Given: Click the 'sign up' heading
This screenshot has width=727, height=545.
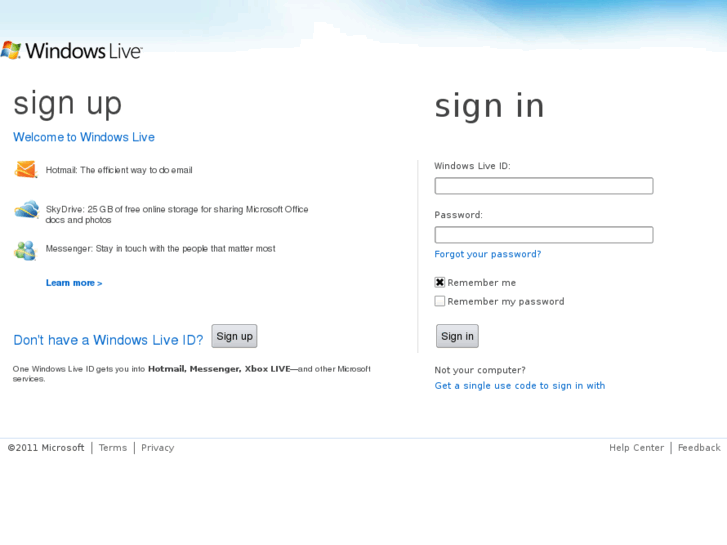Looking at the screenshot, I should [x=68, y=104].
